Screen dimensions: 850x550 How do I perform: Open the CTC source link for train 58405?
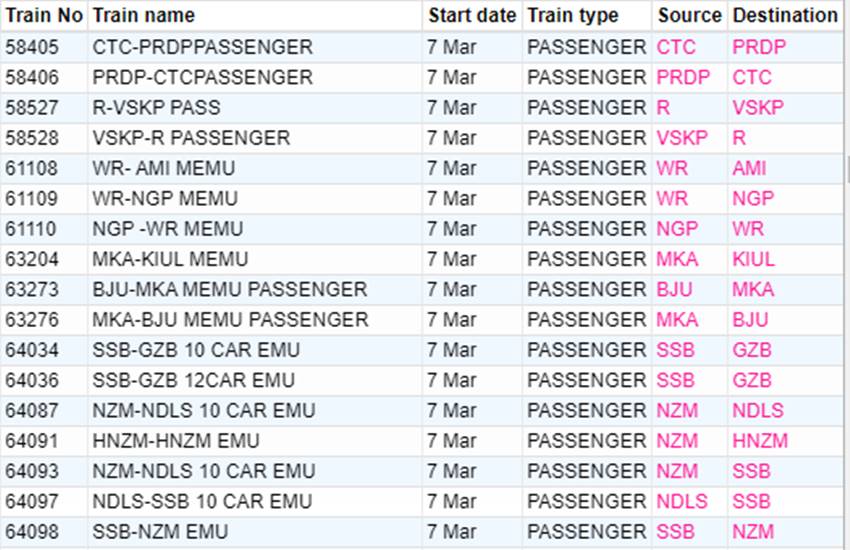pyautogui.click(x=676, y=47)
